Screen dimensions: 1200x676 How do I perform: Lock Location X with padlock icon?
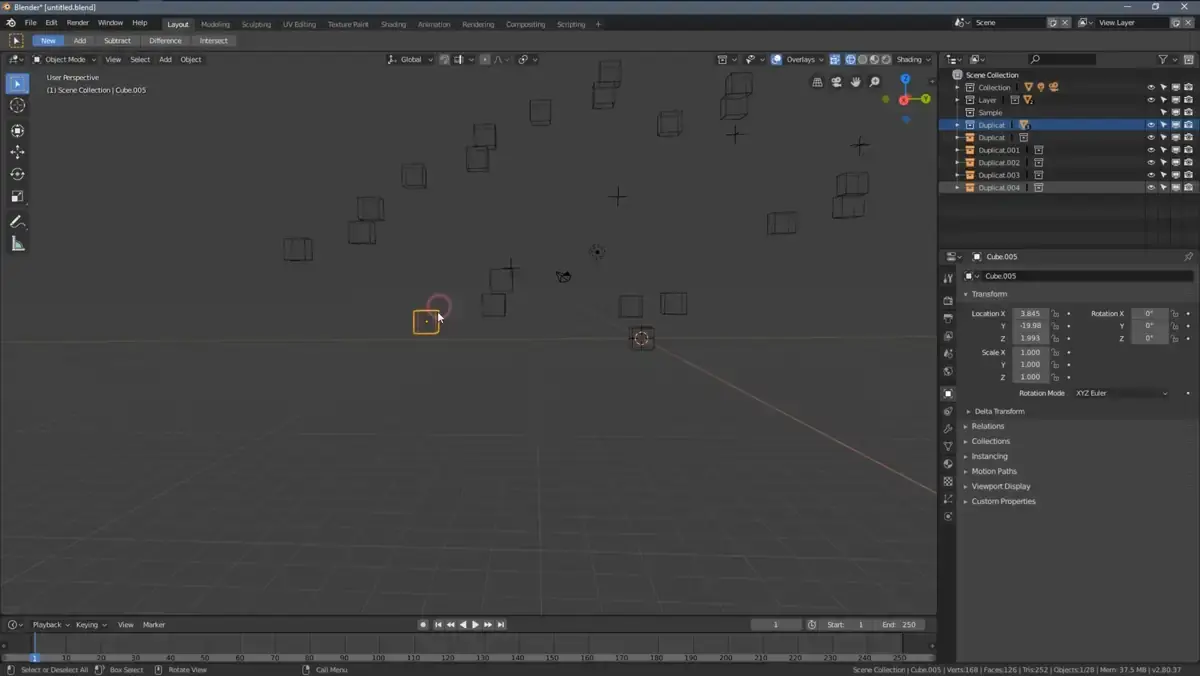[x=1055, y=314]
